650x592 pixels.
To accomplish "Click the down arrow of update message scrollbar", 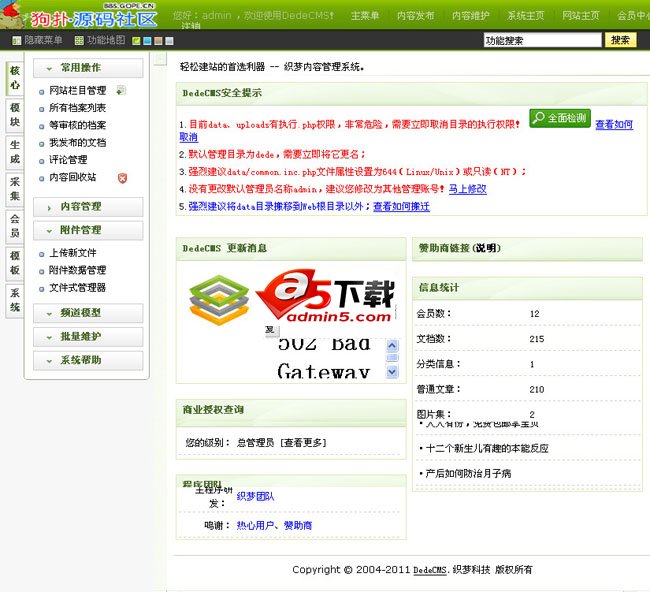I will (392, 372).
